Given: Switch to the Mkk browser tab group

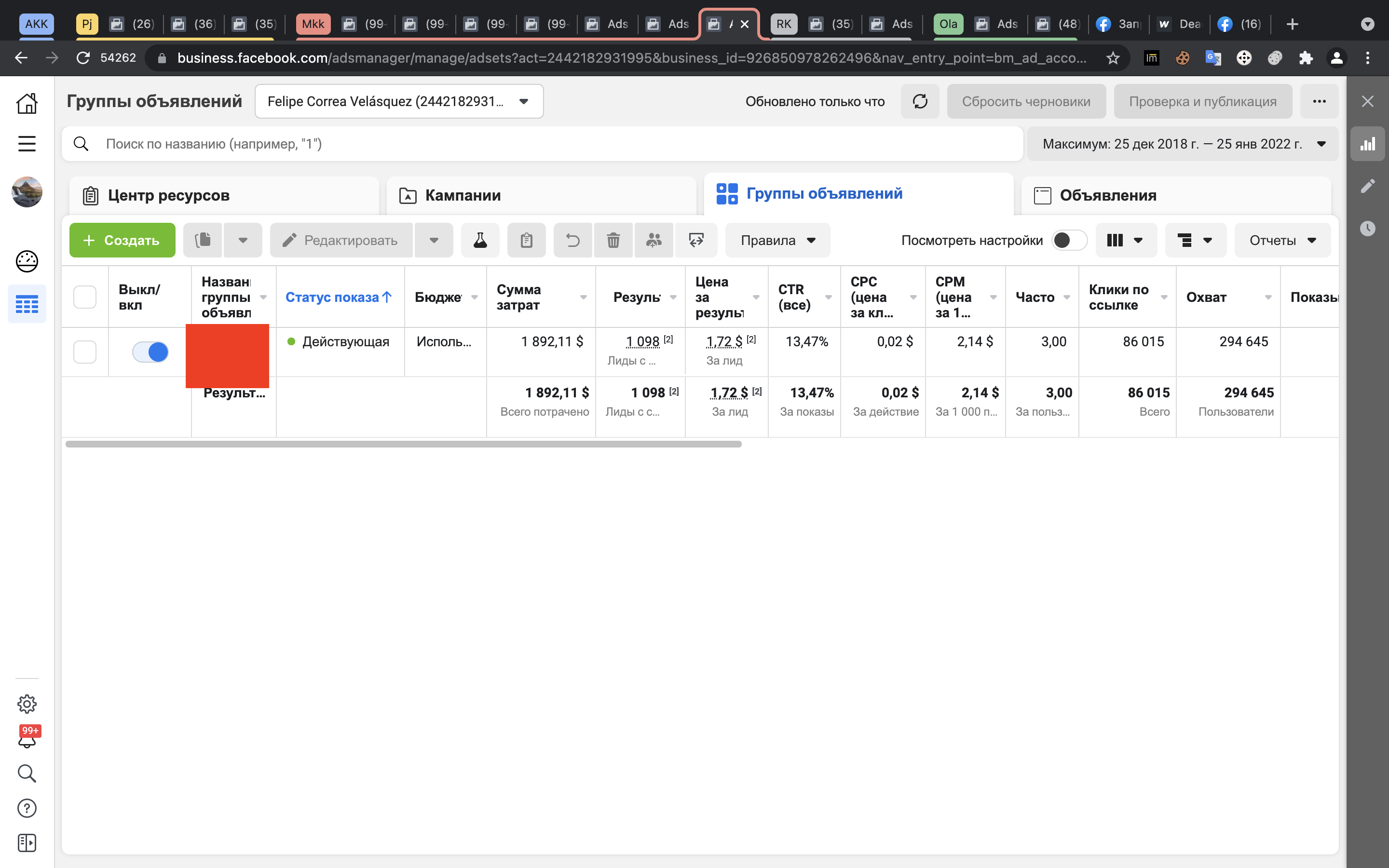Looking at the screenshot, I should pyautogui.click(x=313, y=24).
